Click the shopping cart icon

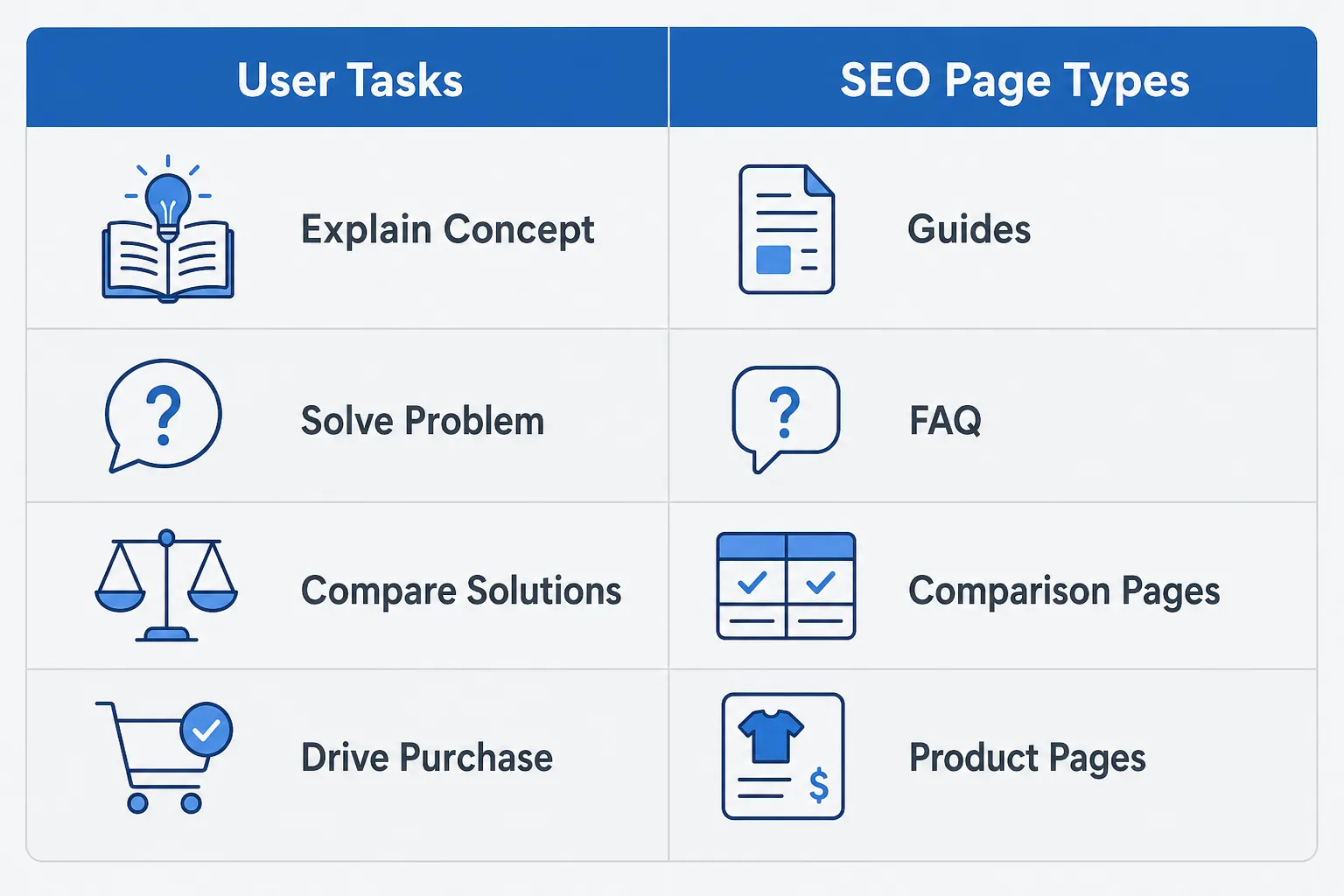coord(164,757)
